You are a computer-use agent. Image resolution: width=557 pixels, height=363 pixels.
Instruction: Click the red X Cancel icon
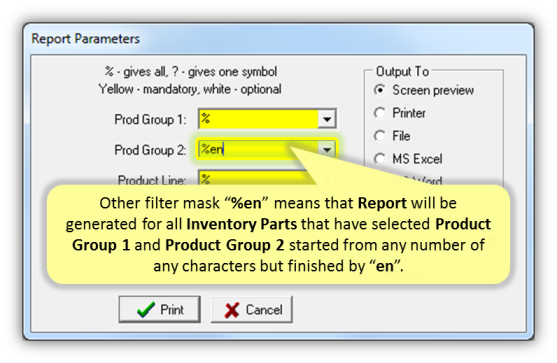tap(232, 310)
